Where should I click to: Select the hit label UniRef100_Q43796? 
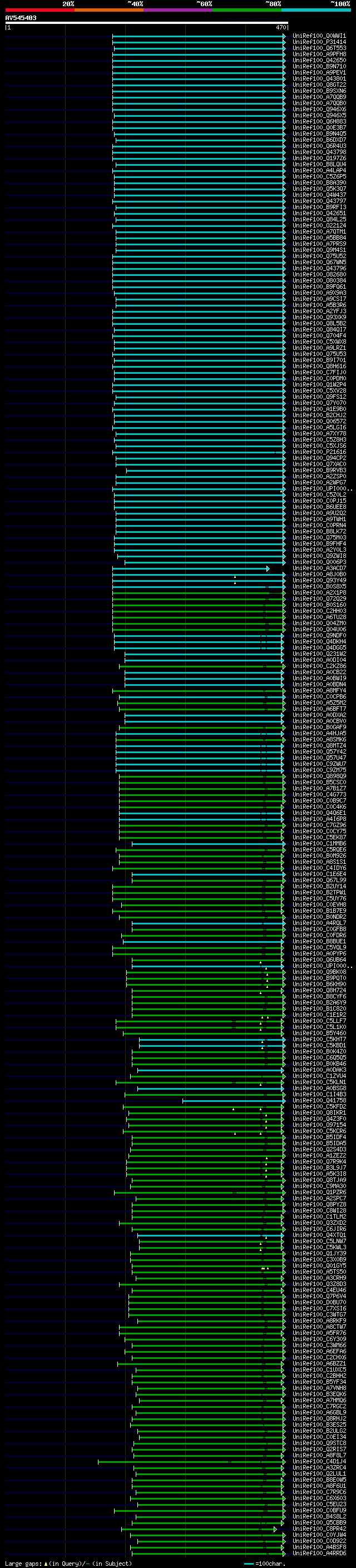pos(319,269)
